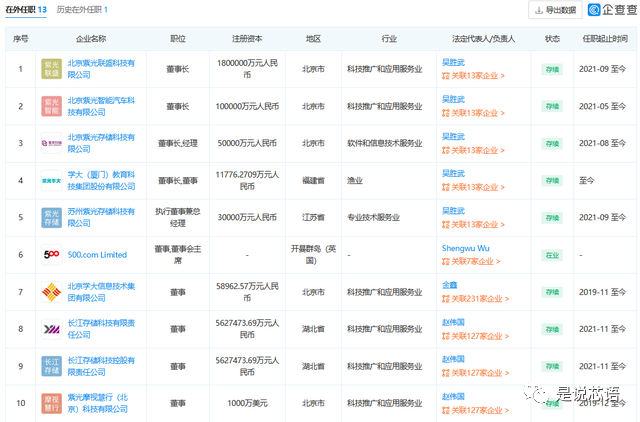Open link 长江存储科技控股有限责任公司
This screenshot has height=422, width=640.
click(101, 366)
